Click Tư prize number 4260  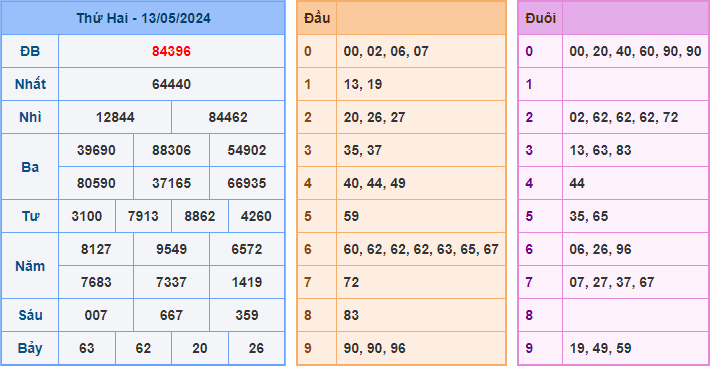[256, 216]
